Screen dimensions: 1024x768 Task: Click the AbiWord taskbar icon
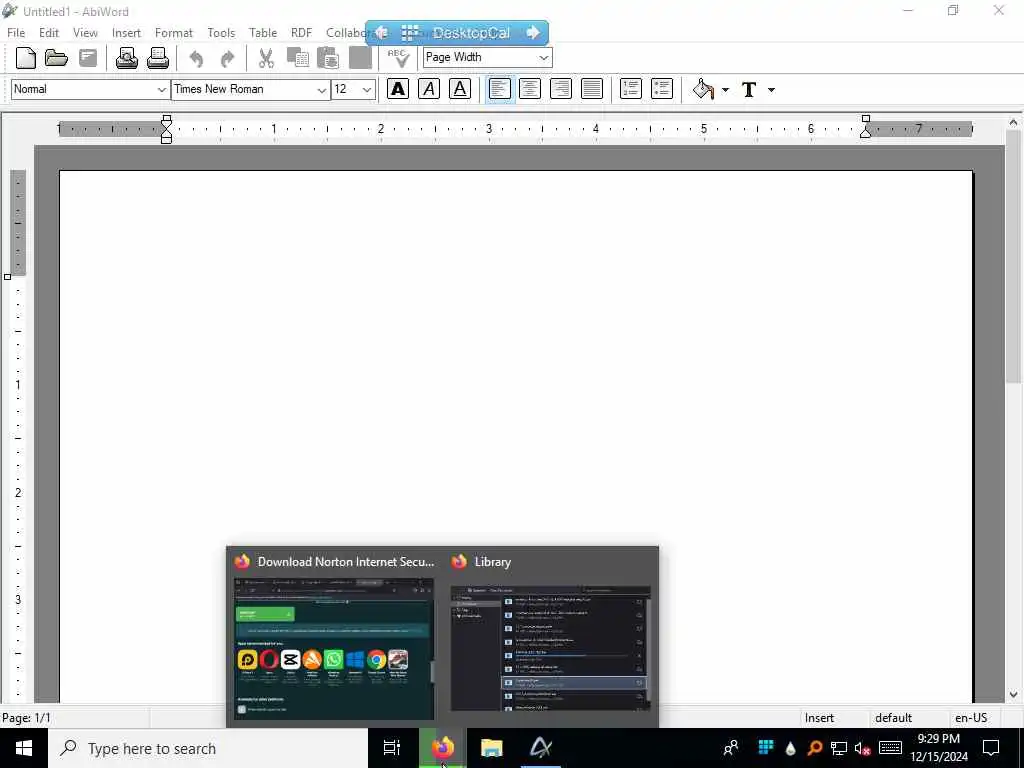[x=541, y=748]
